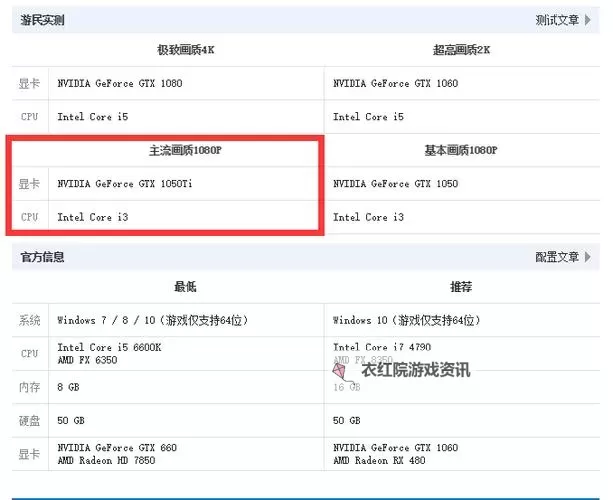Select the GTX 1050Ti graphics card cell
Image resolution: width=613 pixels, height=500 pixels.
pos(125,184)
